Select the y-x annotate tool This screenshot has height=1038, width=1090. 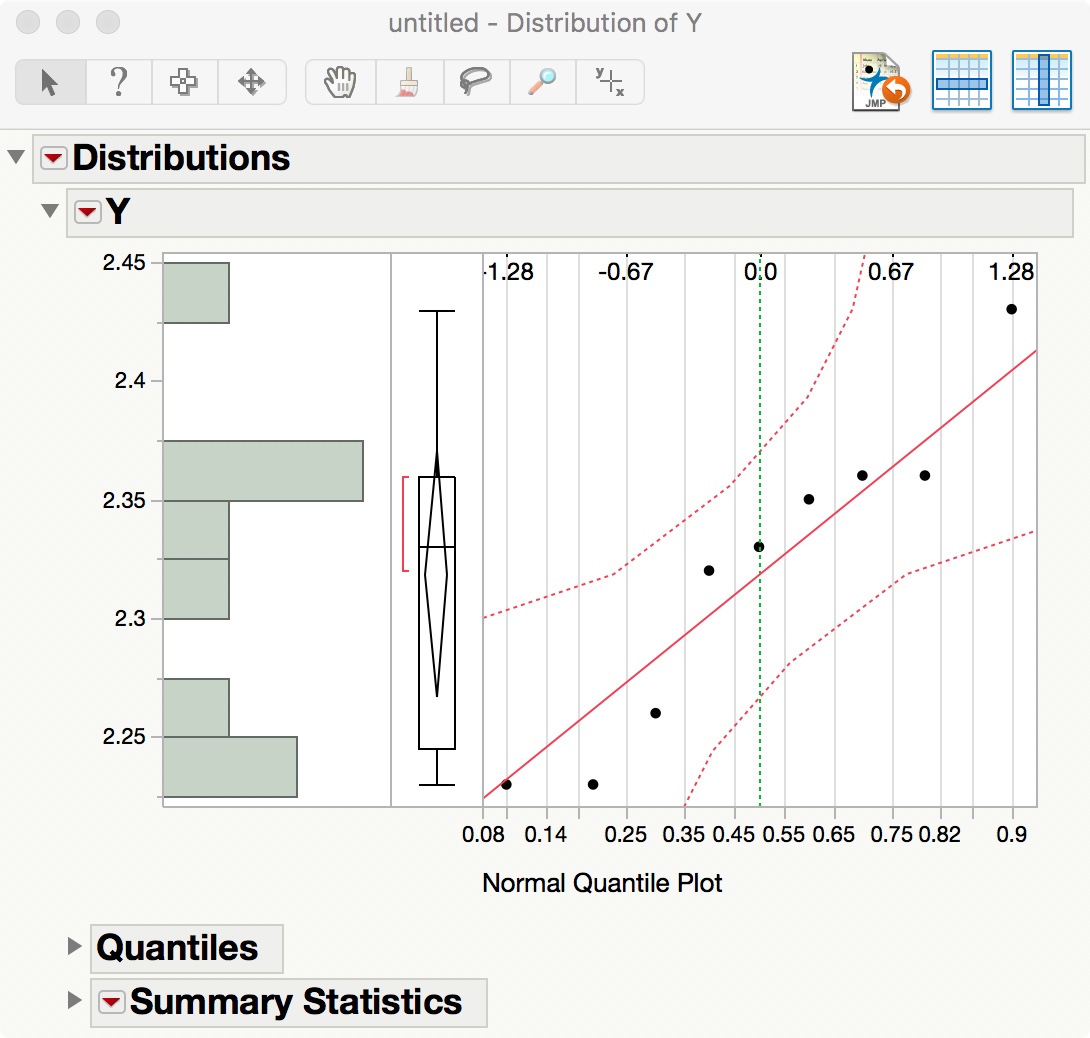click(609, 82)
